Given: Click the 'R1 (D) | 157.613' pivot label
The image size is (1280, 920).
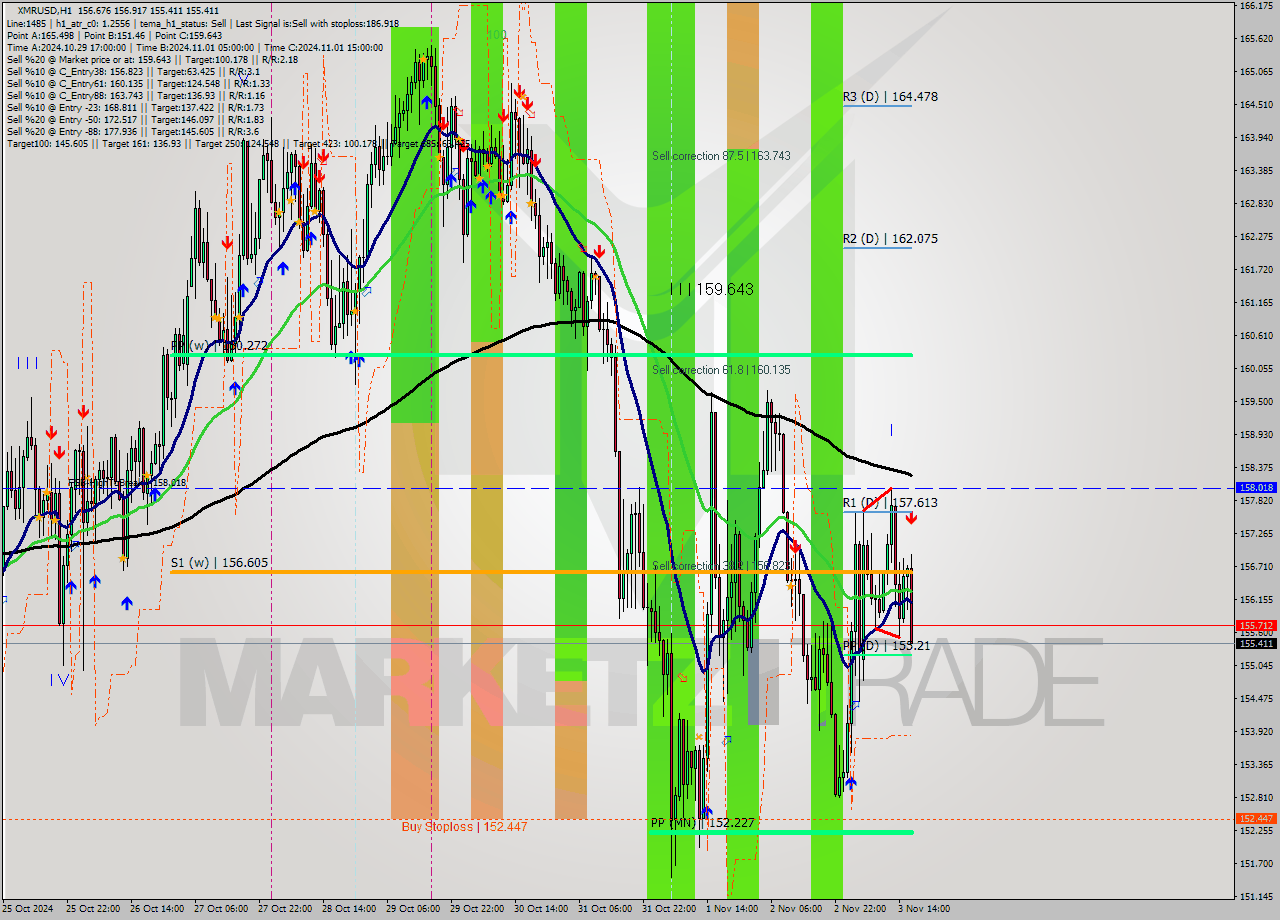Looking at the screenshot, I should point(890,503).
